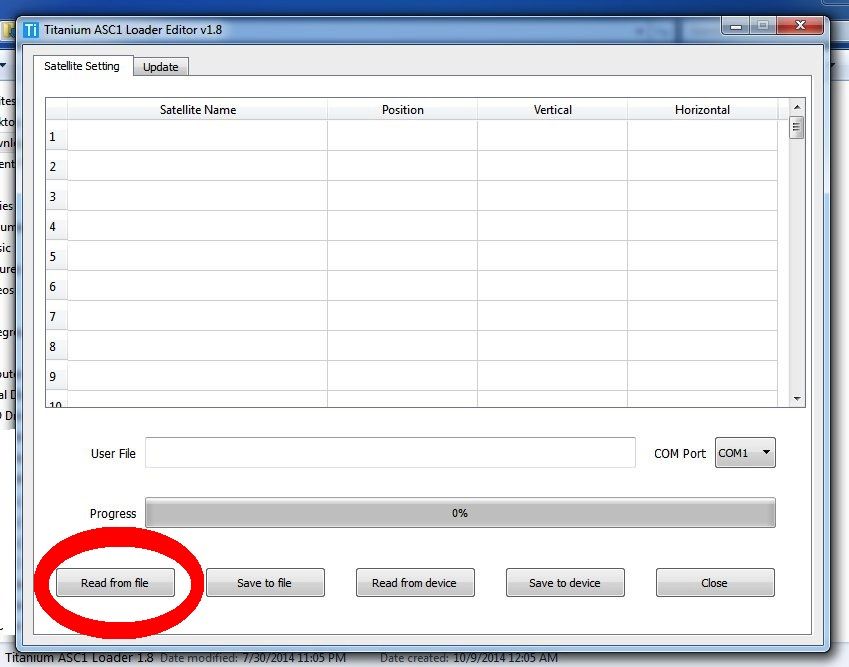The image size is (849, 667).
Task: Click the Position column header
Action: (x=402, y=109)
